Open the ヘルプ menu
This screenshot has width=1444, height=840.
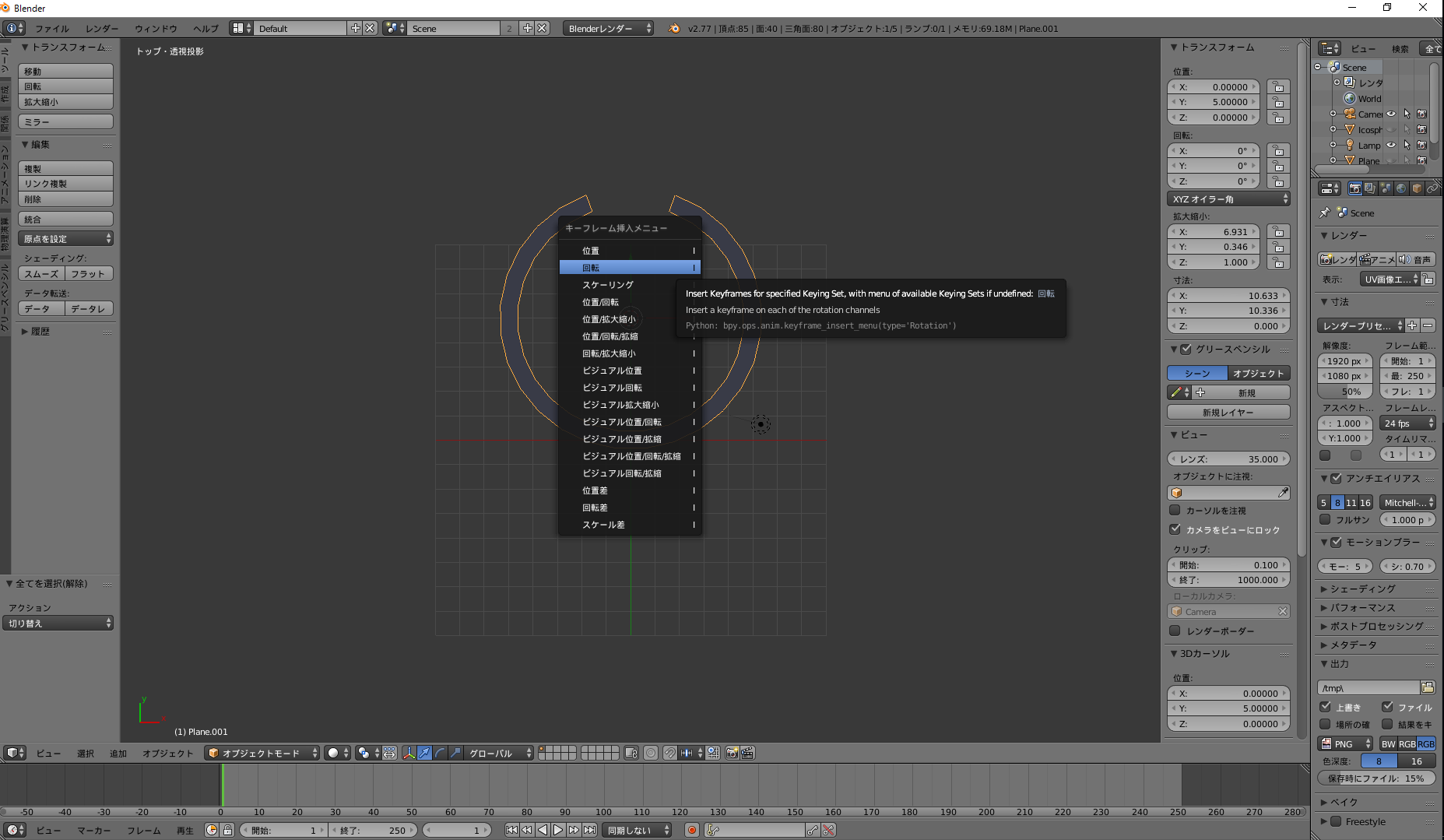[206, 28]
